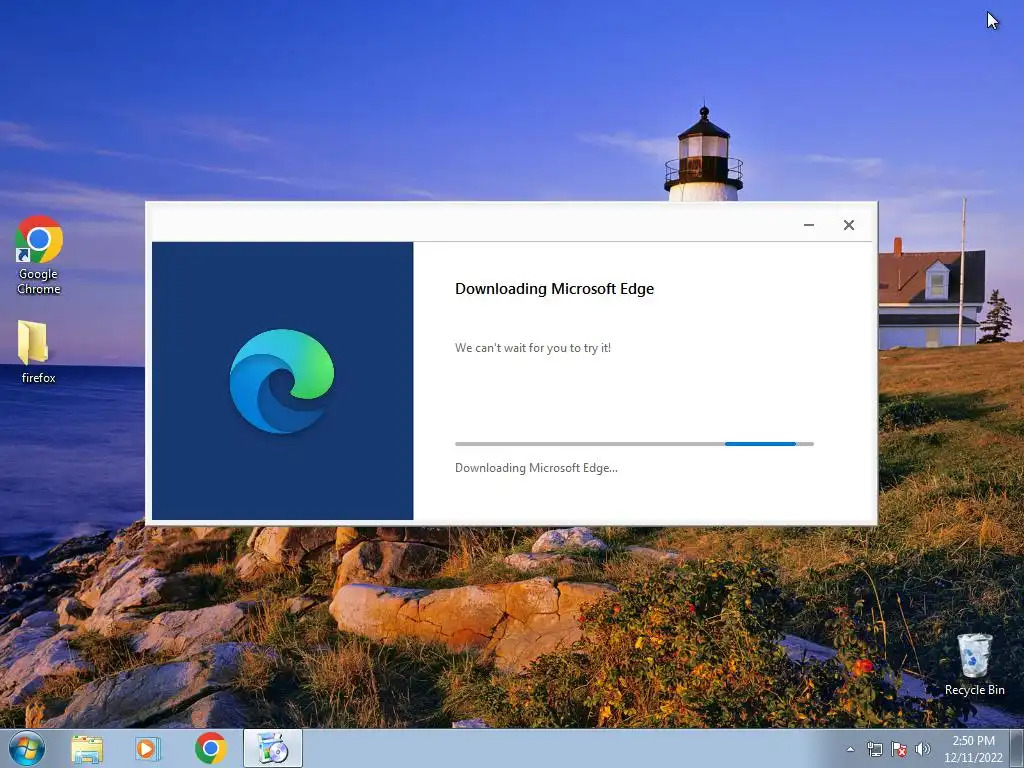The width and height of the screenshot is (1024, 768).
Task: Open the Google Chrome desktop shortcut
Action: point(39,255)
